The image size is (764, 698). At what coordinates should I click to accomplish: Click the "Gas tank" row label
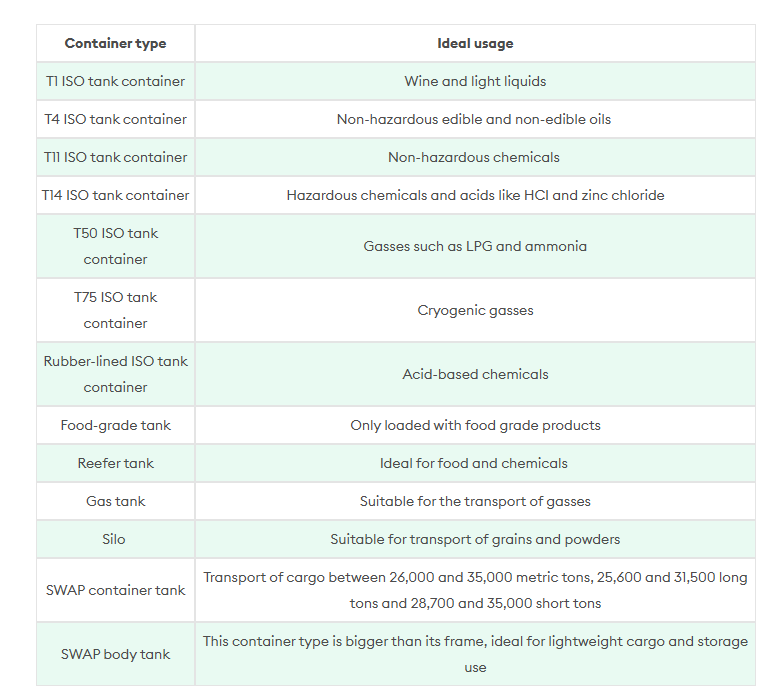[115, 501]
